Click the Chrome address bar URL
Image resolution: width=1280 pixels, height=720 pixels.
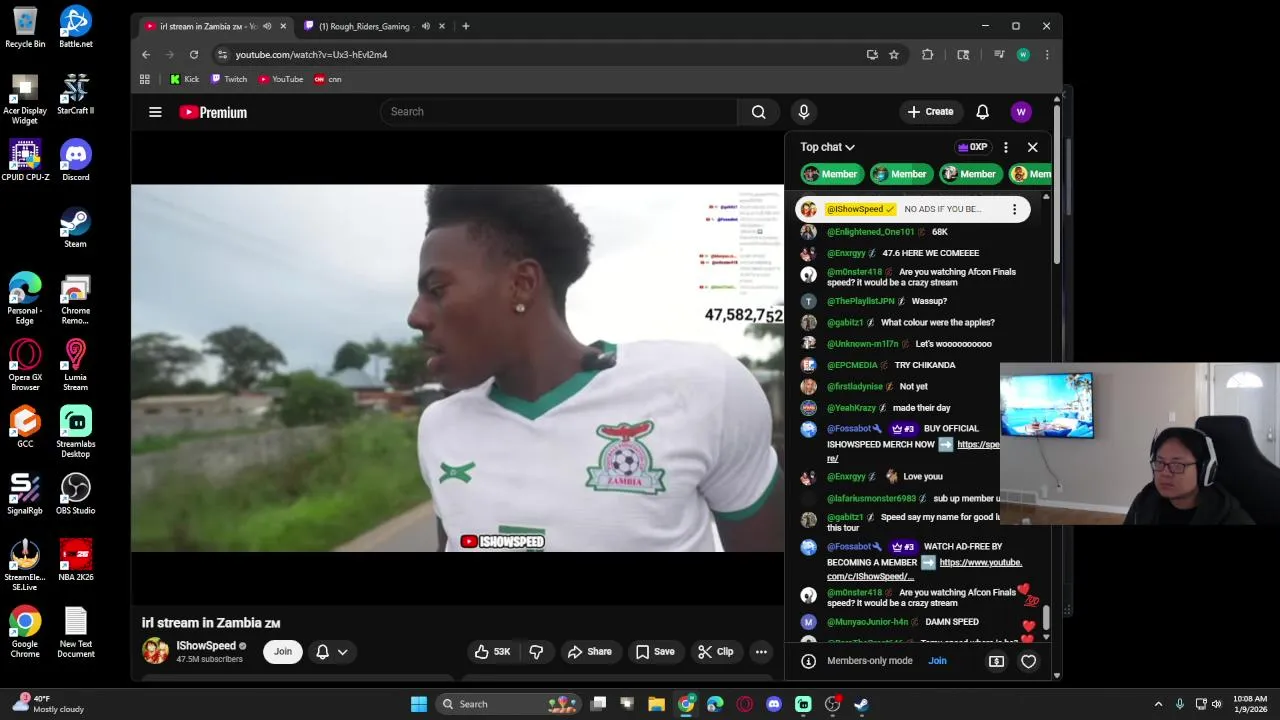point(312,55)
